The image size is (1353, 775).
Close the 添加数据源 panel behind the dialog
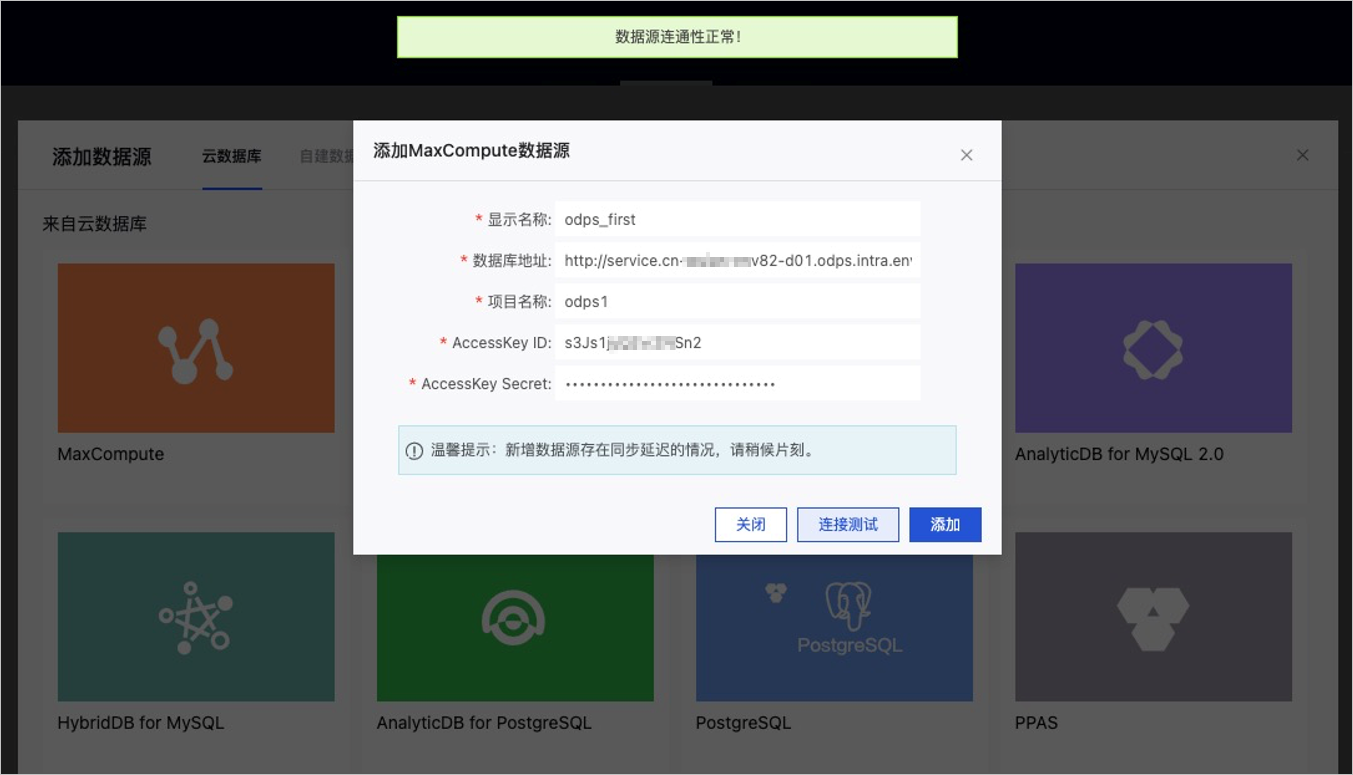(x=1302, y=155)
